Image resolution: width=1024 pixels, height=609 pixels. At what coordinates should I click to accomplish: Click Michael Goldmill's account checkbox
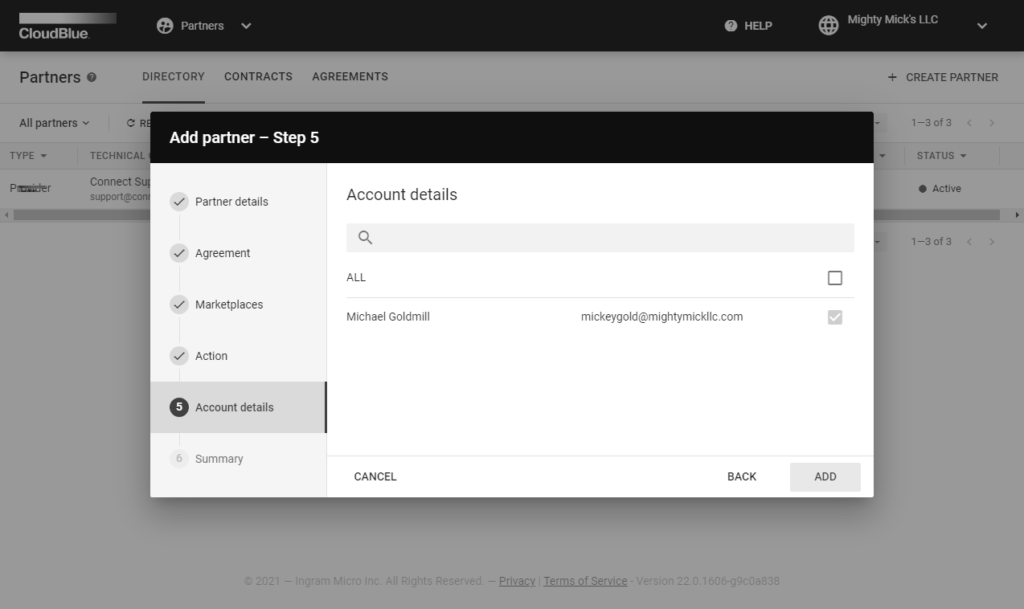[x=835, y=315]
